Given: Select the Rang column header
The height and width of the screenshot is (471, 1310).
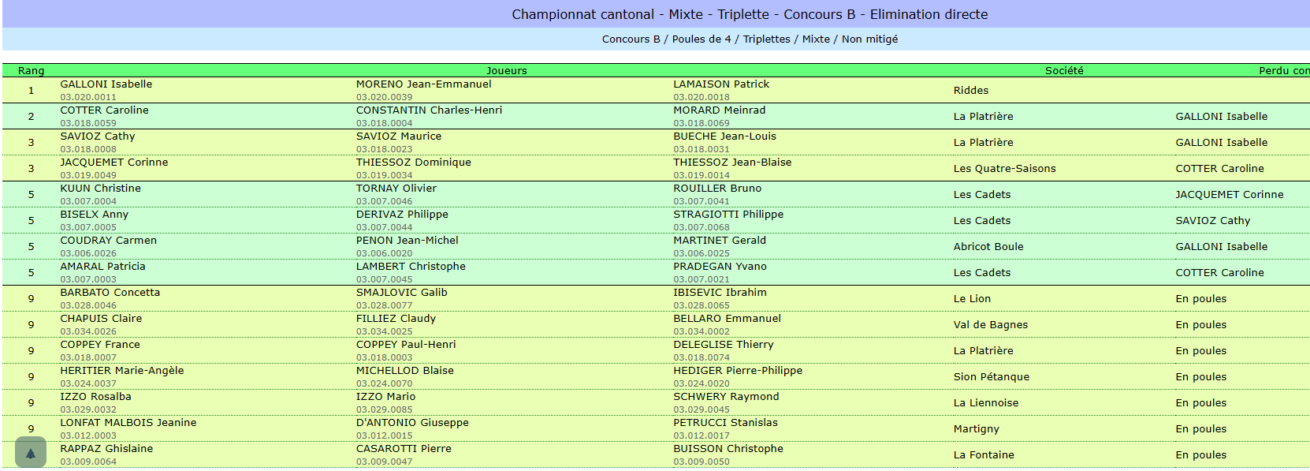Looking at the screenshot, I should (x=30, y=71).
